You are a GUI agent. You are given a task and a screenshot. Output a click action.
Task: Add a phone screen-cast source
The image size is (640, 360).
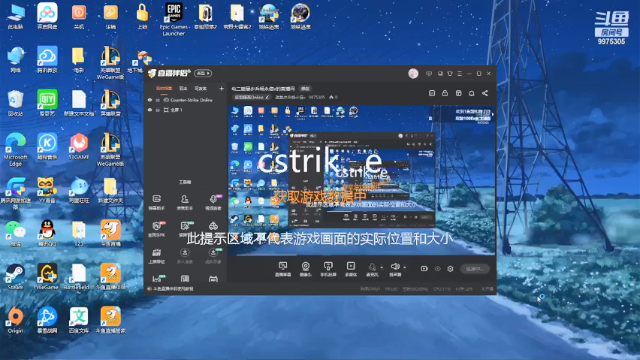tap(328, 269)
